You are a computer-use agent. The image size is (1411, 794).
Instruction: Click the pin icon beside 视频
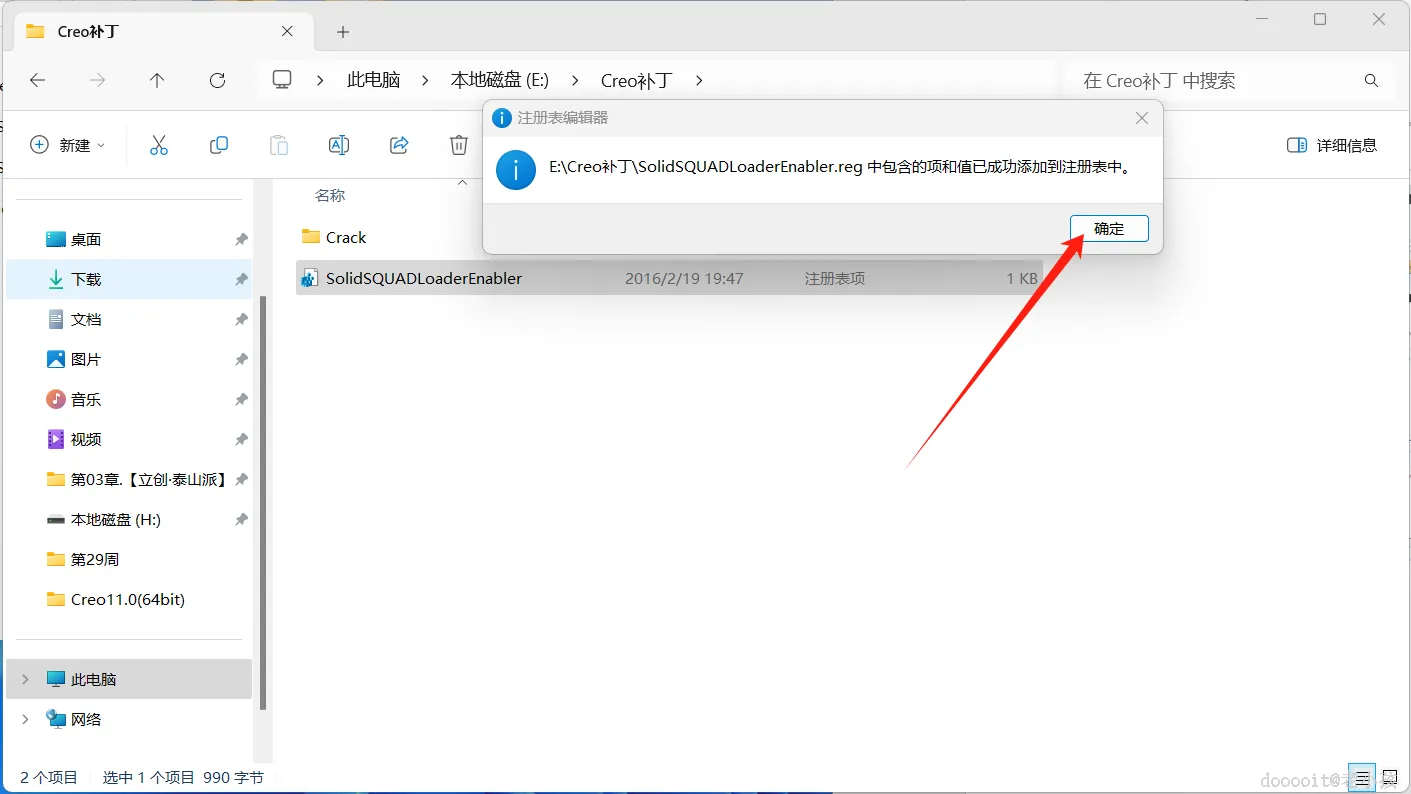pyautogui.click(x=241, y=440)
